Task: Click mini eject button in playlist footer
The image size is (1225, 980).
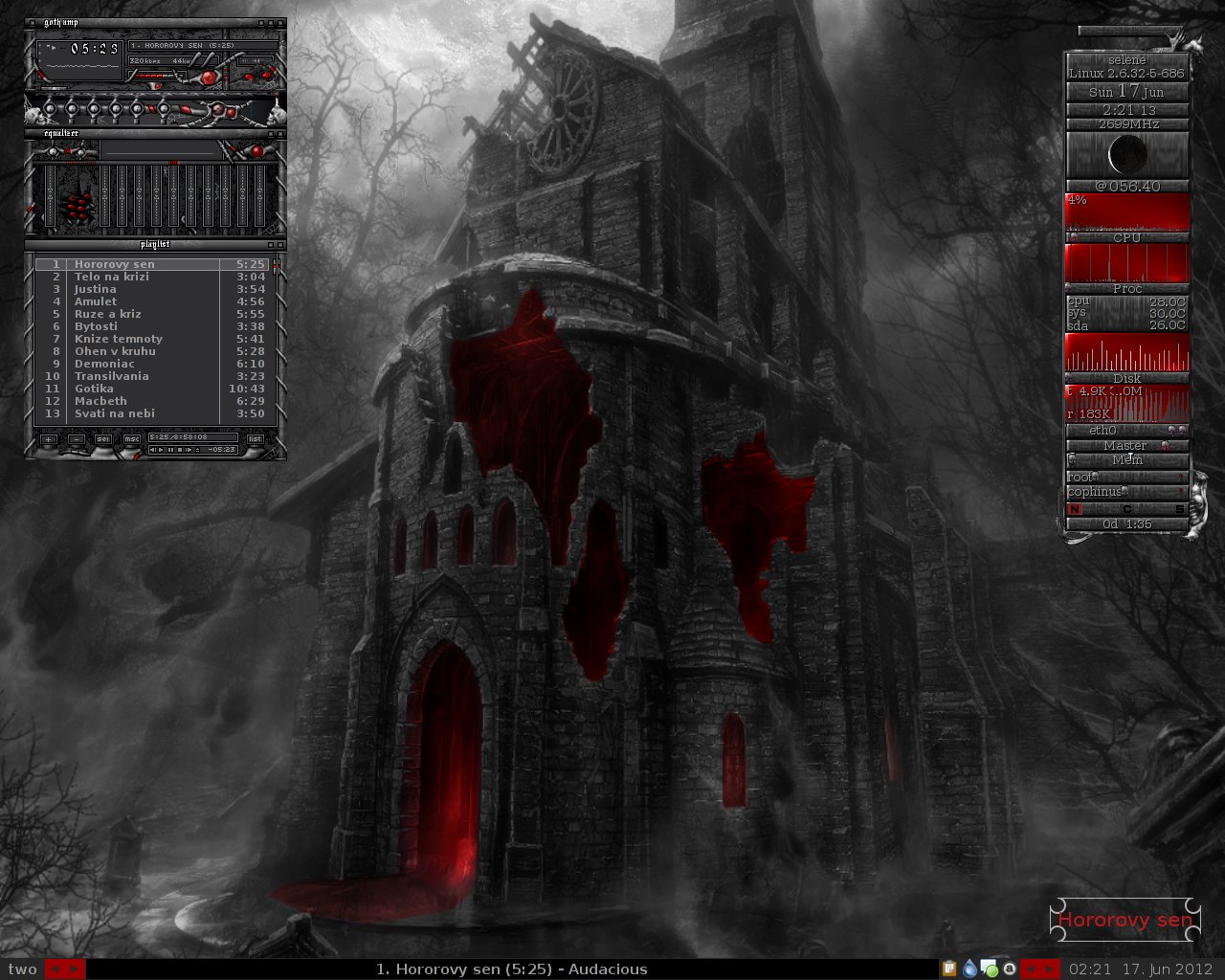Action: [198, 450]
